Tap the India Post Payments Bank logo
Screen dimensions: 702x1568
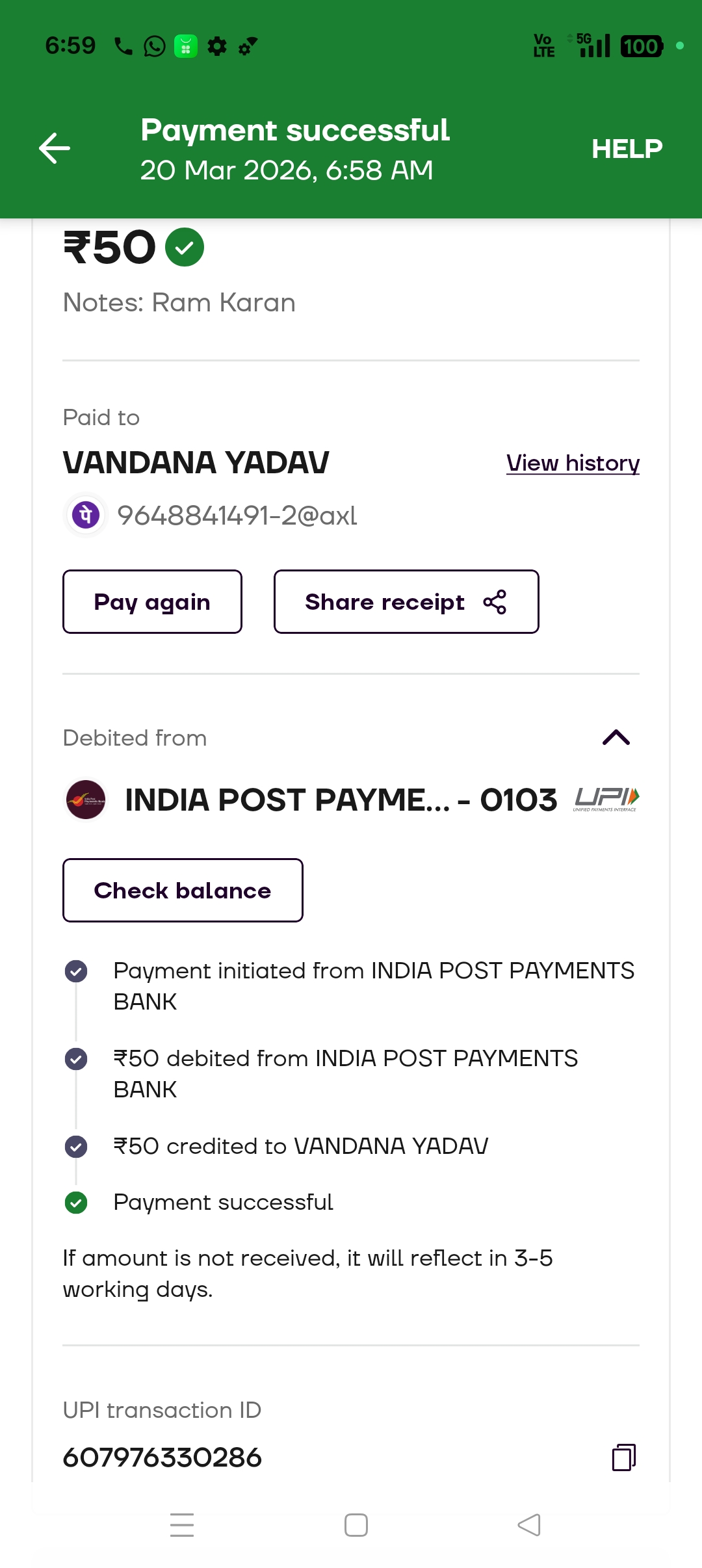coord(86,800)
